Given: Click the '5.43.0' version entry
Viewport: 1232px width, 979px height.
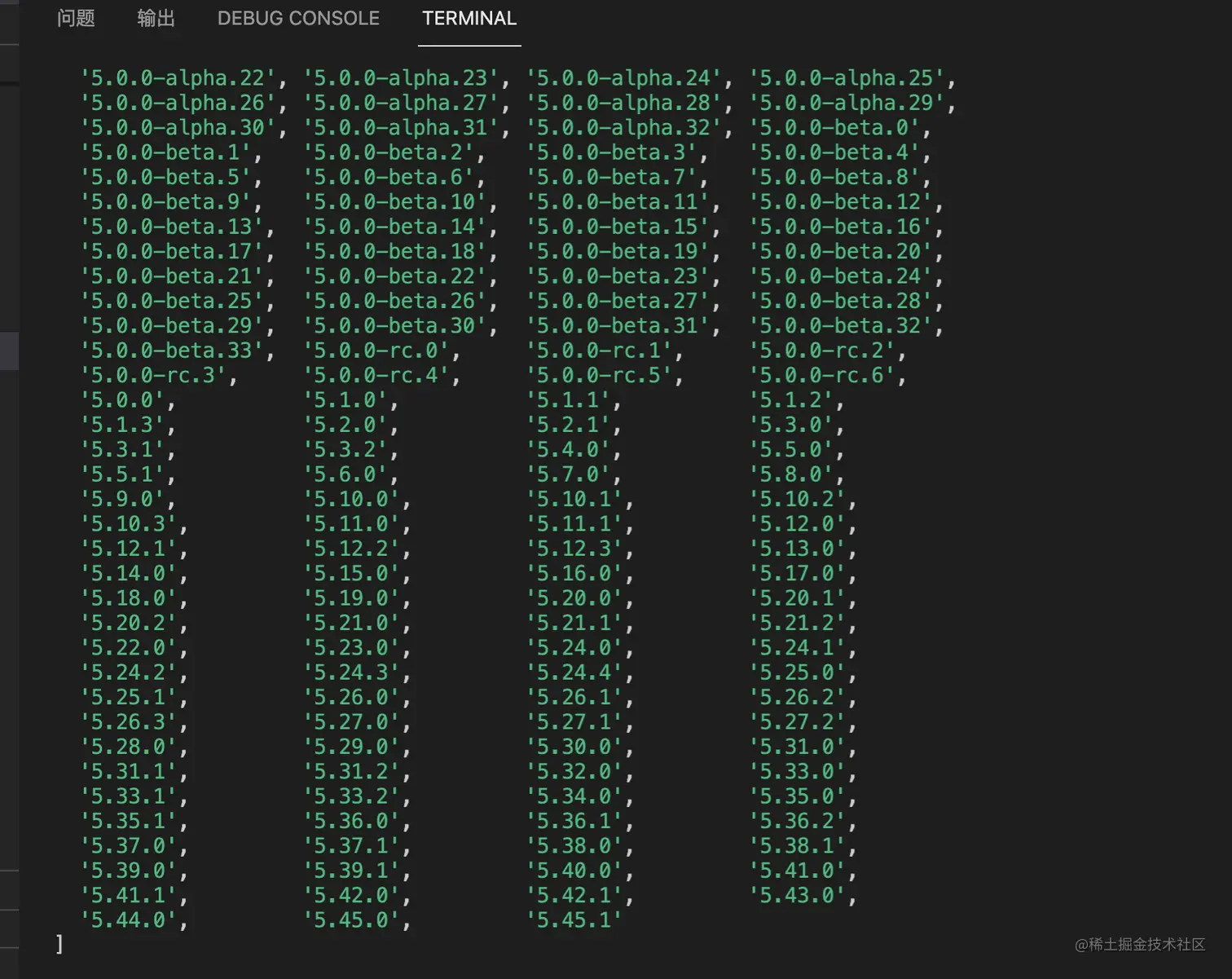Looking at the screenshot, I should pyautogui.click(x=798, y=896).
